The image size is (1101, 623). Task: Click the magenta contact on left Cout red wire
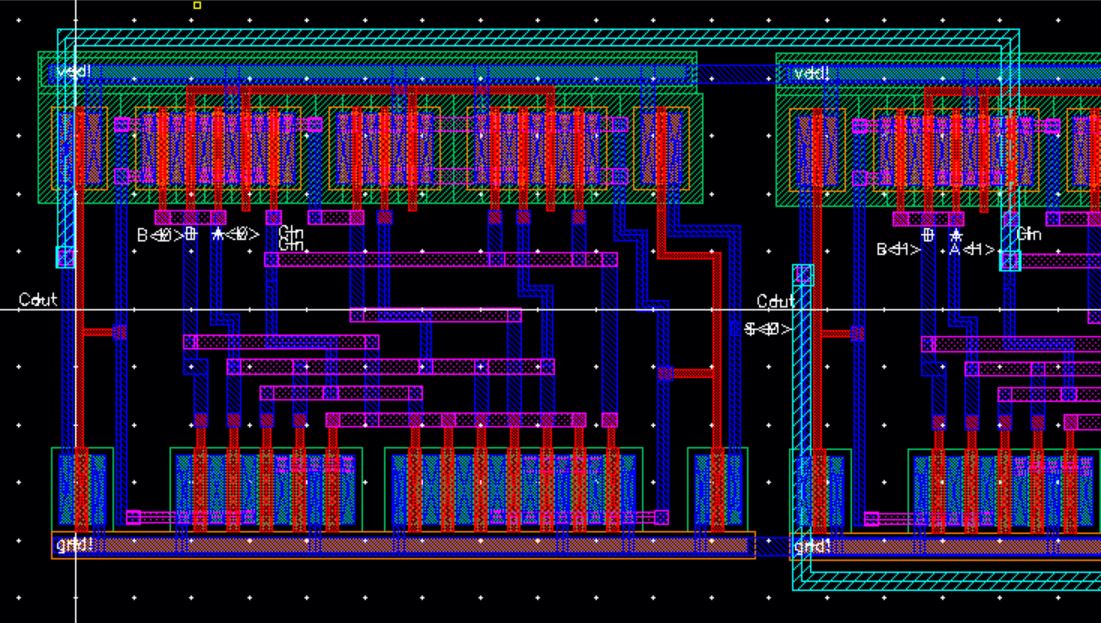(x=119, y=332)
